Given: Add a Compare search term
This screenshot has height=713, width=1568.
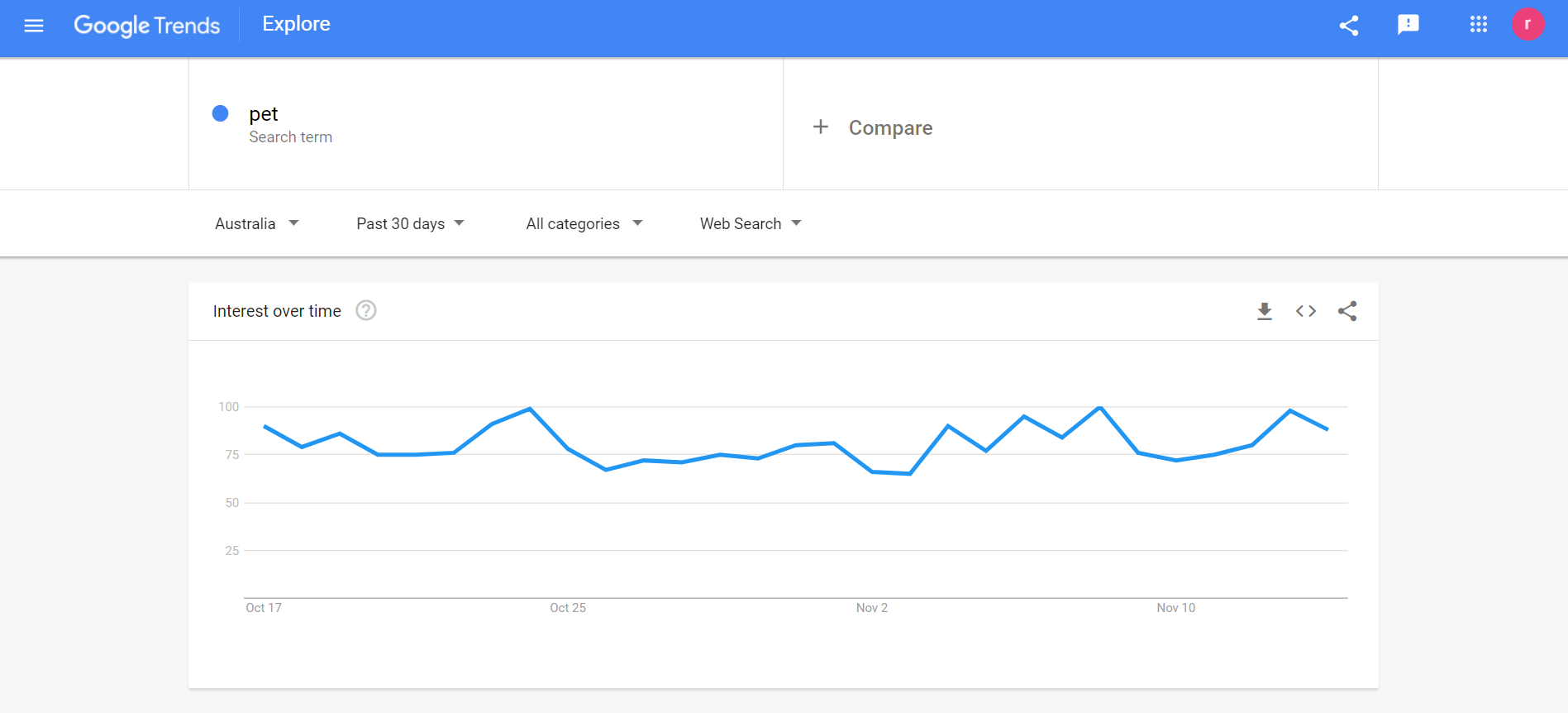Looking at the screenshot, I should [890, 127].
